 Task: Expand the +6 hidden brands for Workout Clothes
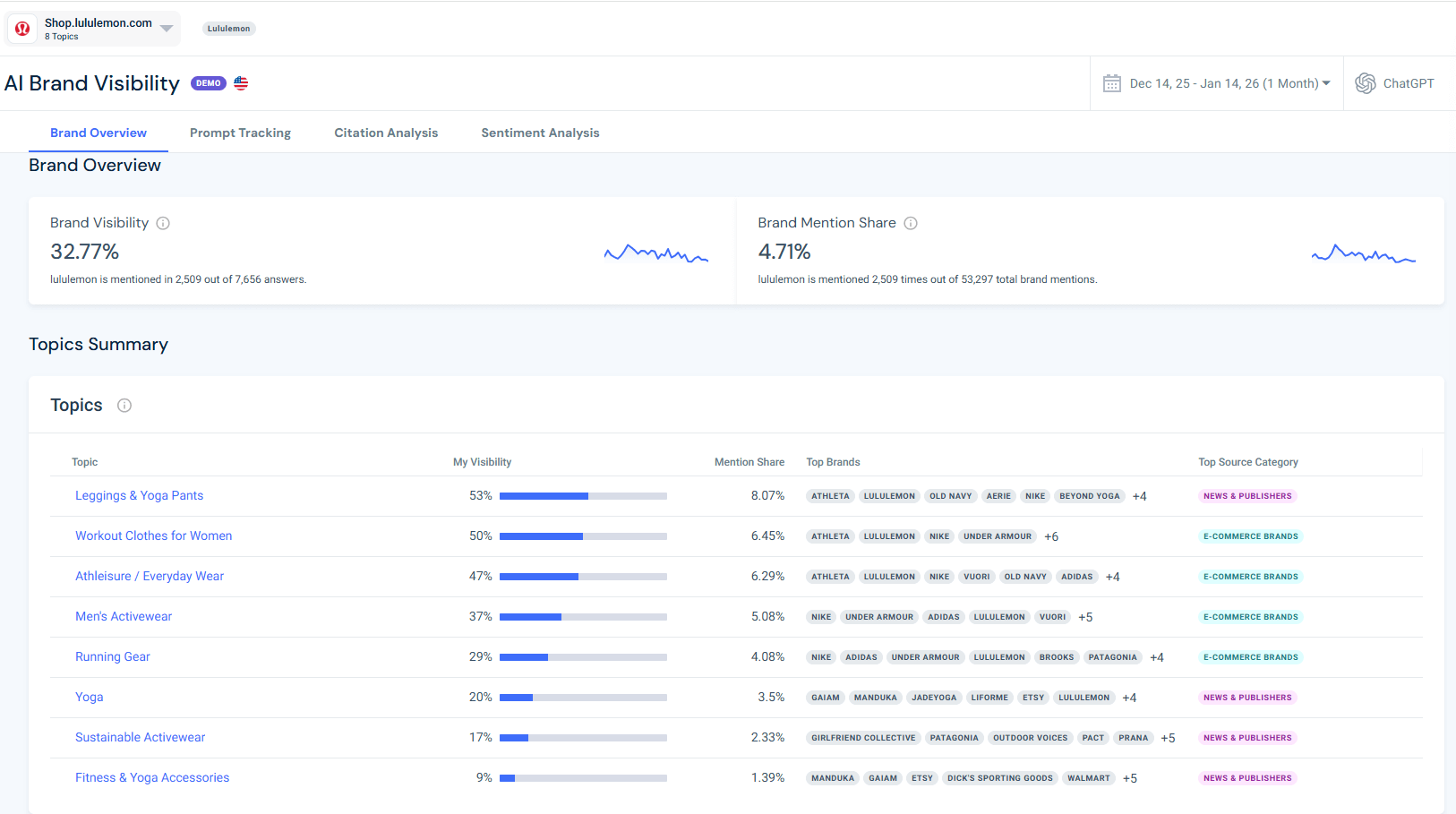tap(1050, 536)
